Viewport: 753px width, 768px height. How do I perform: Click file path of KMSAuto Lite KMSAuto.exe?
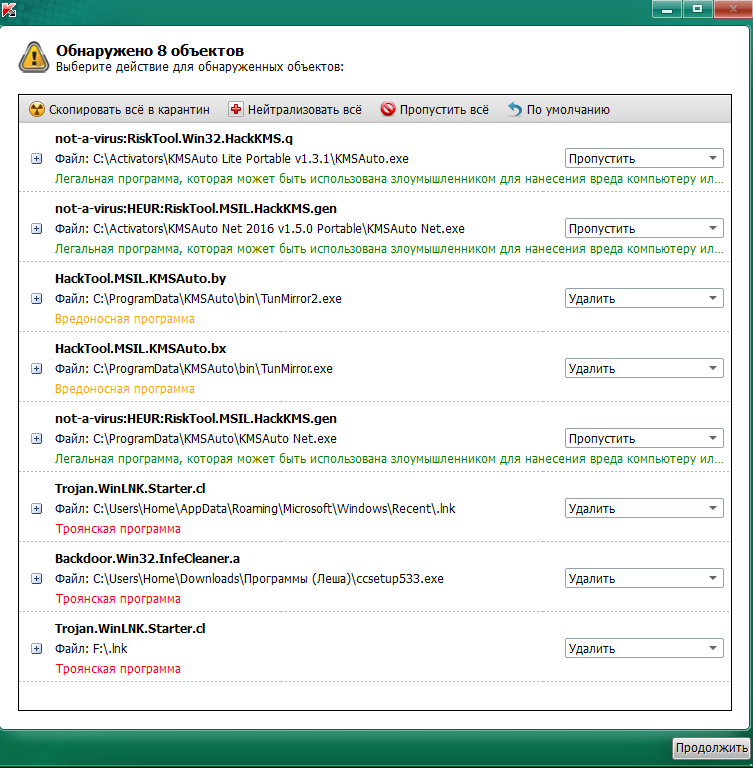(x=232, y=159)
